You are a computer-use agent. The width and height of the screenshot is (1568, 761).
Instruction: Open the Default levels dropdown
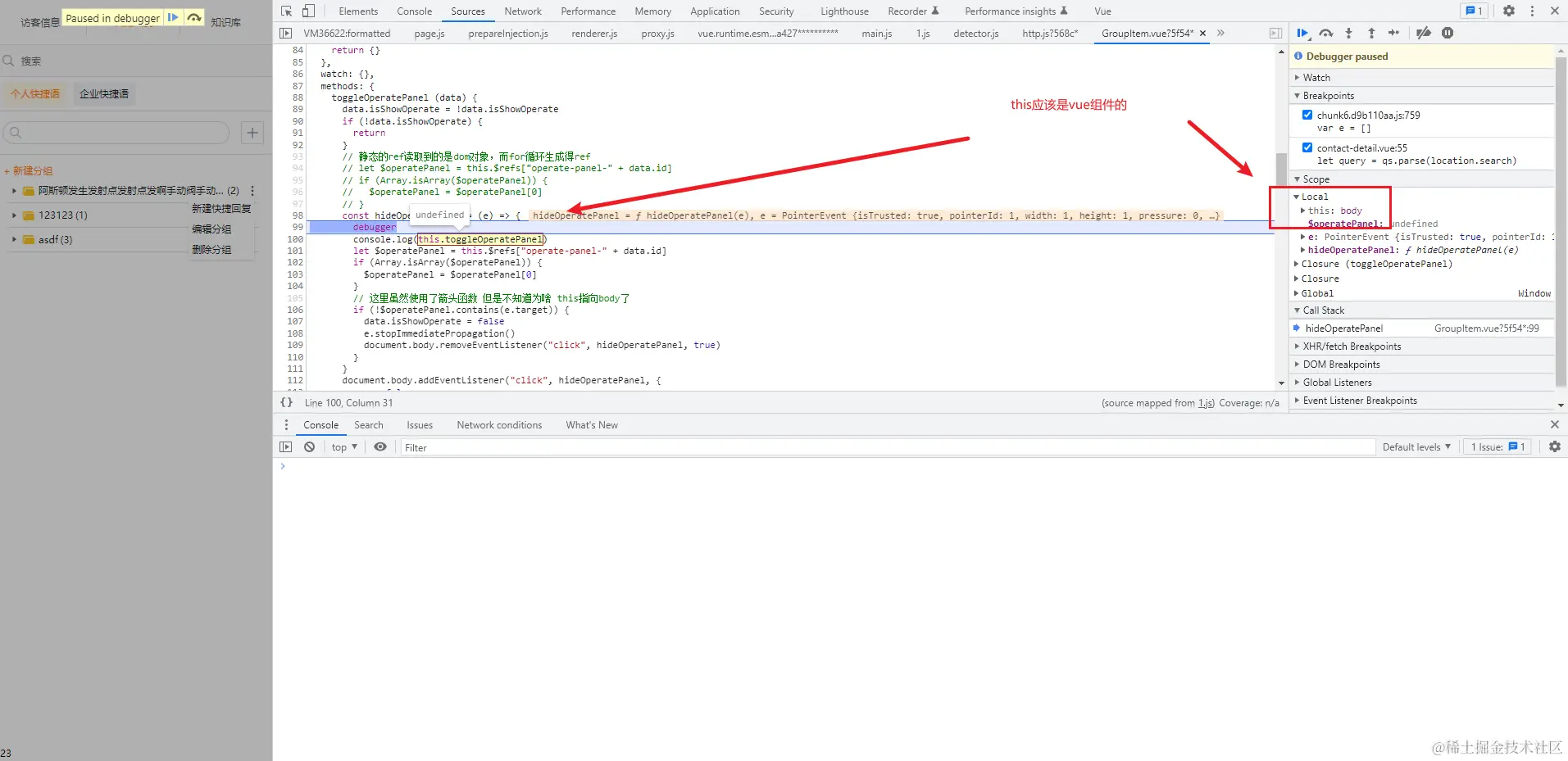pyautogui.click(x=1416, y=447)
